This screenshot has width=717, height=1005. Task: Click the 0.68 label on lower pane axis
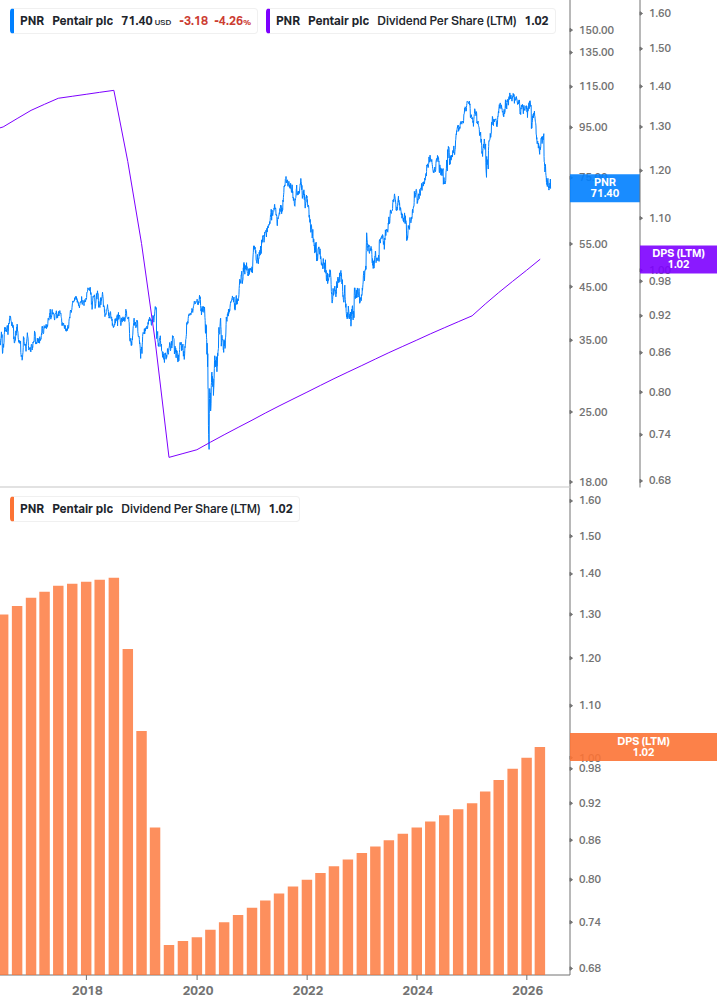(590, 968)
